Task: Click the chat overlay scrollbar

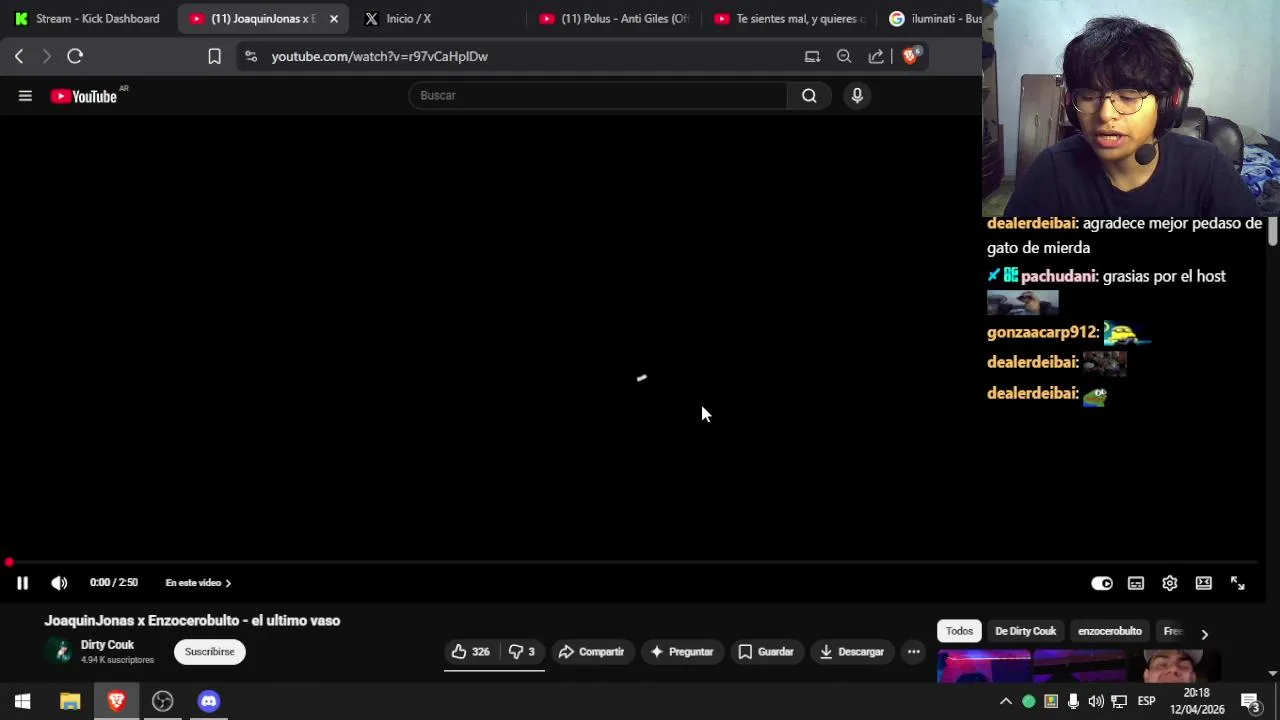Action: click(x=1272, y=231)
